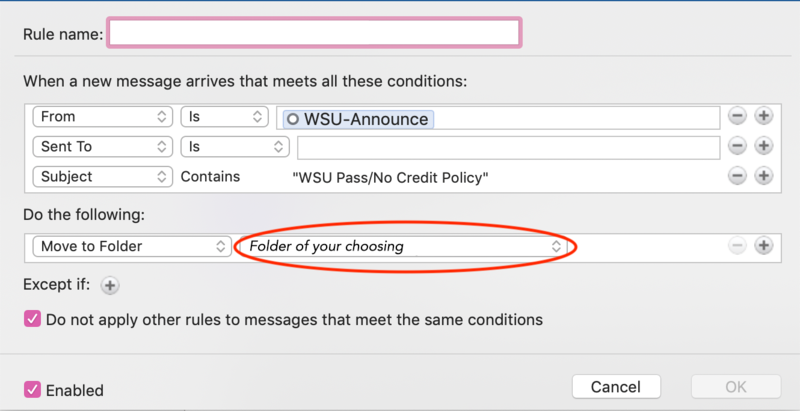The image size is (800, 411).
Task: Remove the Sent To condition row
Action: click(x=737, y=146)
